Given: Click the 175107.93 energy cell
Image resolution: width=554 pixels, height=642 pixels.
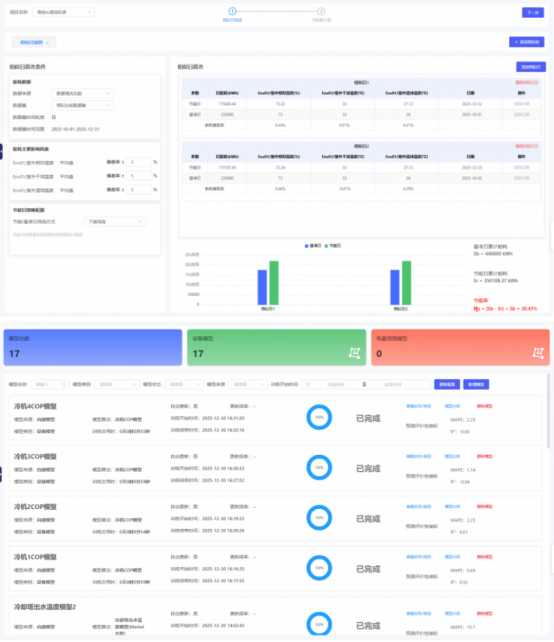Looking at the screenshot, I should 227,167.
